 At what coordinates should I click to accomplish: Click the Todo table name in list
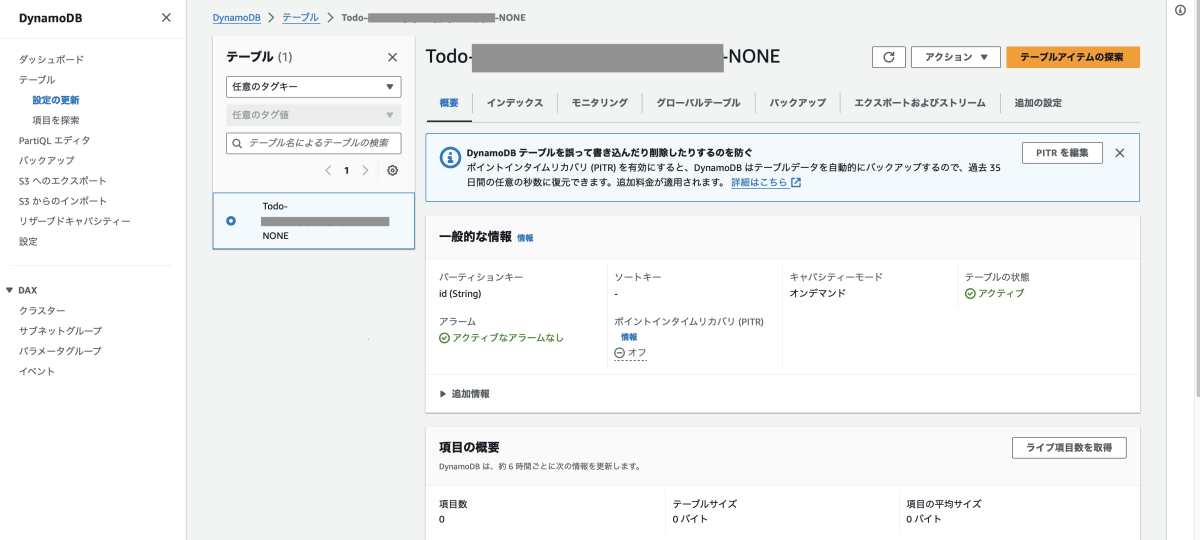pyautogui.click(x=325, y=221)
